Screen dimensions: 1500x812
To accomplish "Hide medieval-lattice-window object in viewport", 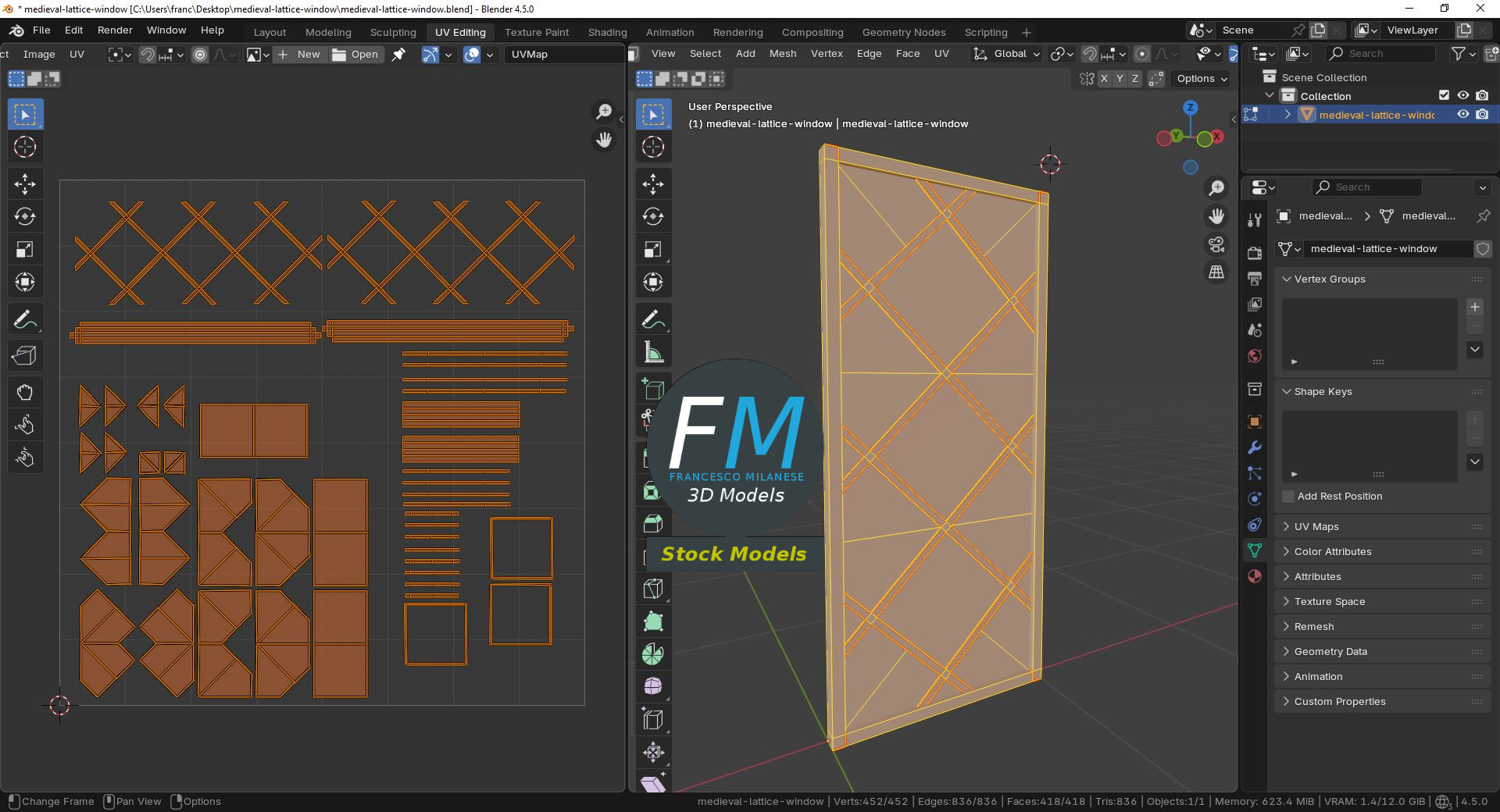I will [x=1463, y=115].
